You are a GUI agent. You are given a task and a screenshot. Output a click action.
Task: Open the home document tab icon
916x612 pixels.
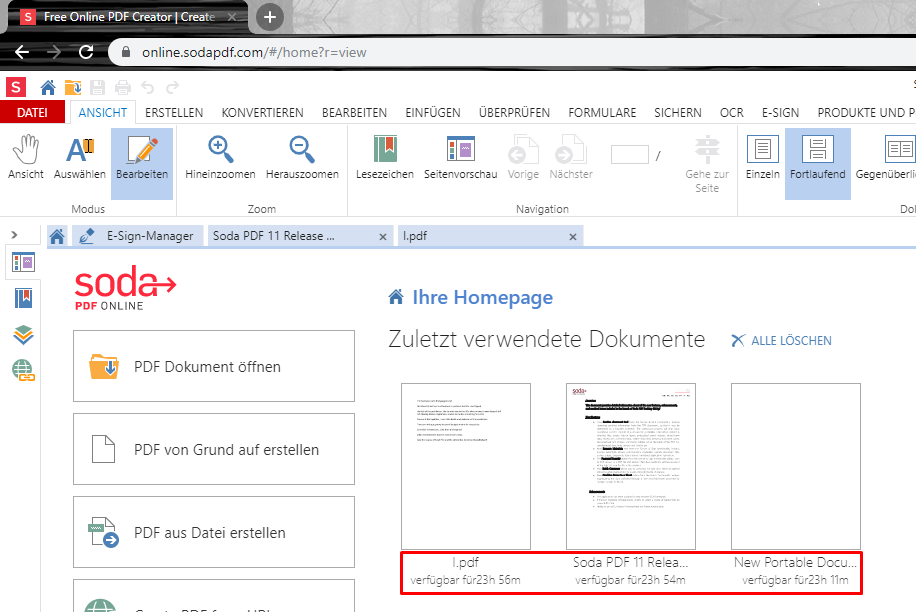point(57,236)
